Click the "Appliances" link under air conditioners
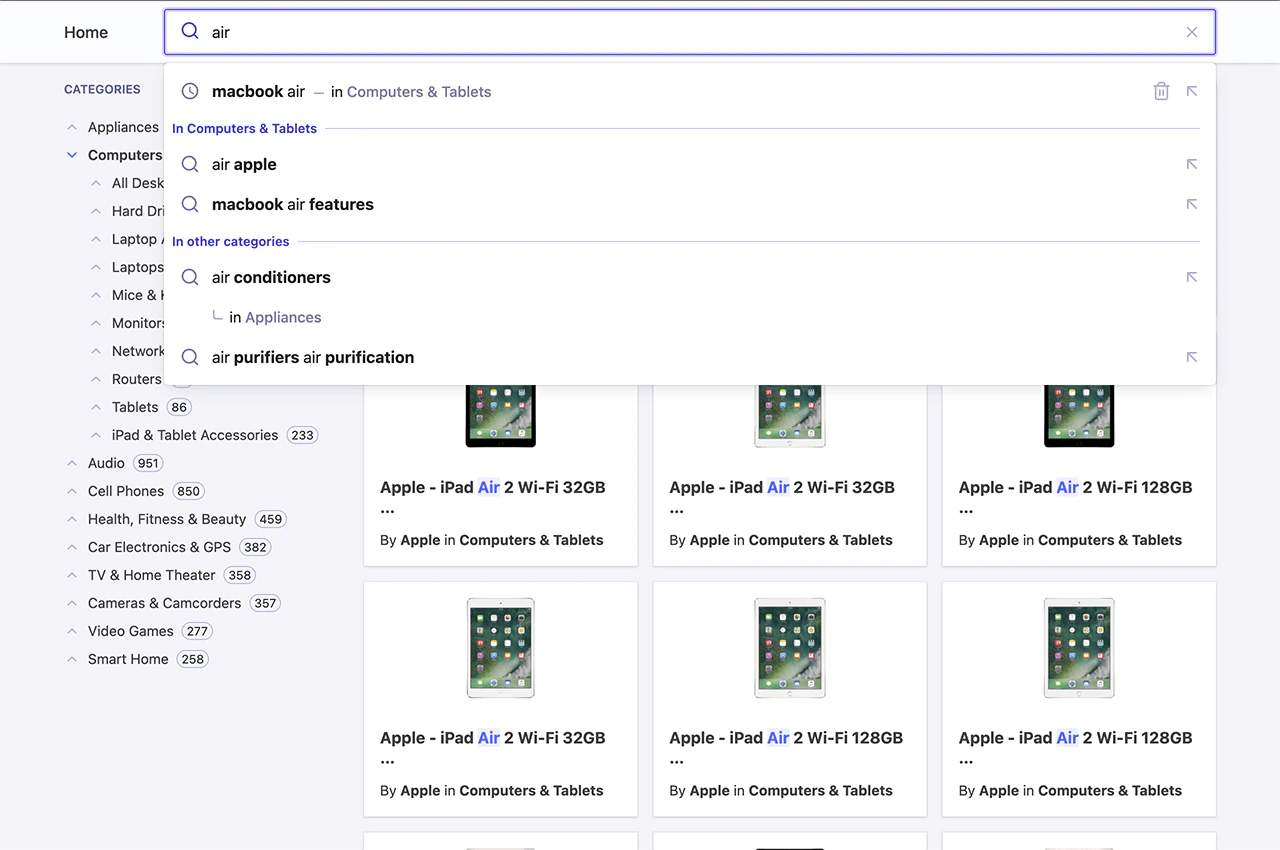This screenshot has height=850, width=1280. [283, 317]
